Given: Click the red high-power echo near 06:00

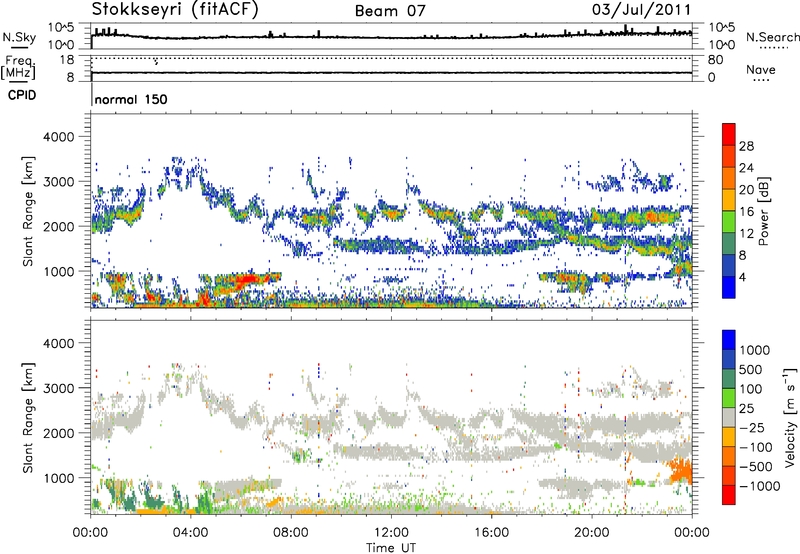Looking at the screenshot, I should pyautogui.click(x=247, y=279).
